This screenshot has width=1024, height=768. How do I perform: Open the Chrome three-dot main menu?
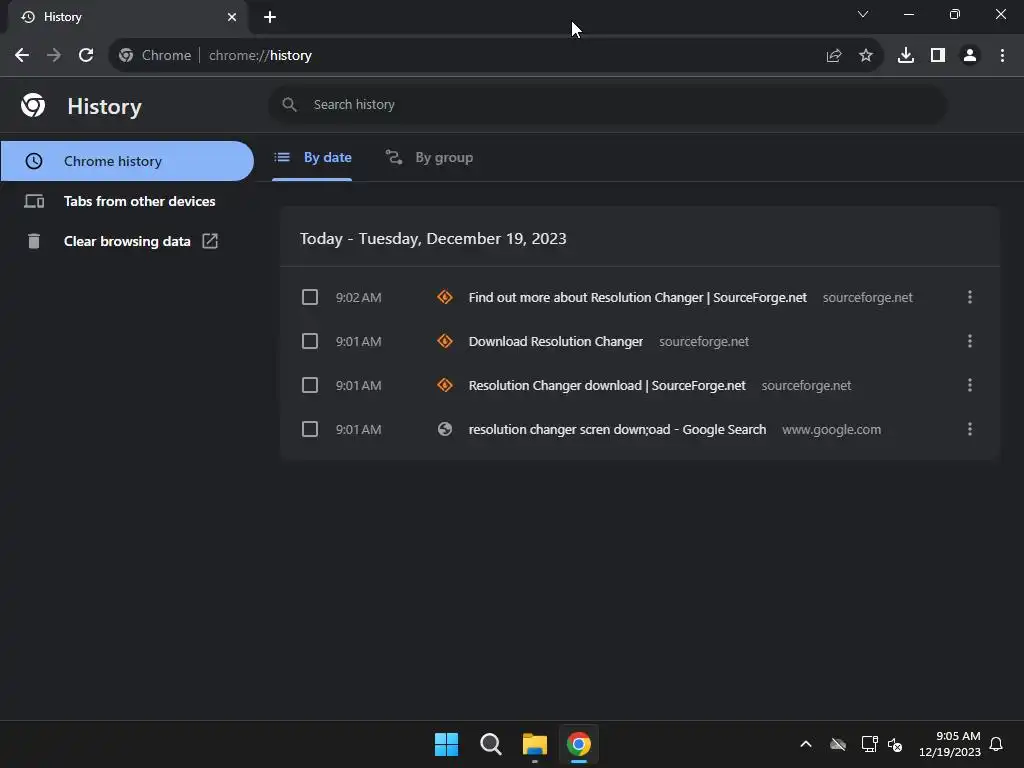tap(1002, 56)
